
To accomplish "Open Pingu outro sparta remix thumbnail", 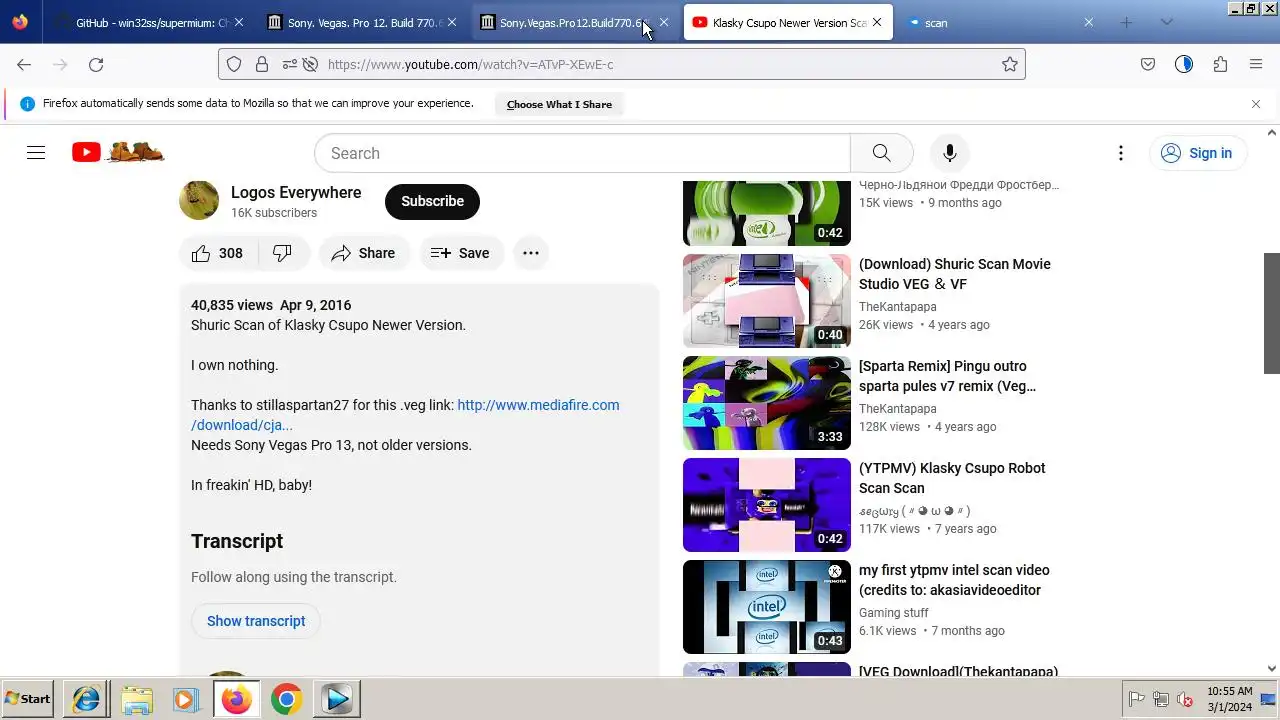I will 767,403.
